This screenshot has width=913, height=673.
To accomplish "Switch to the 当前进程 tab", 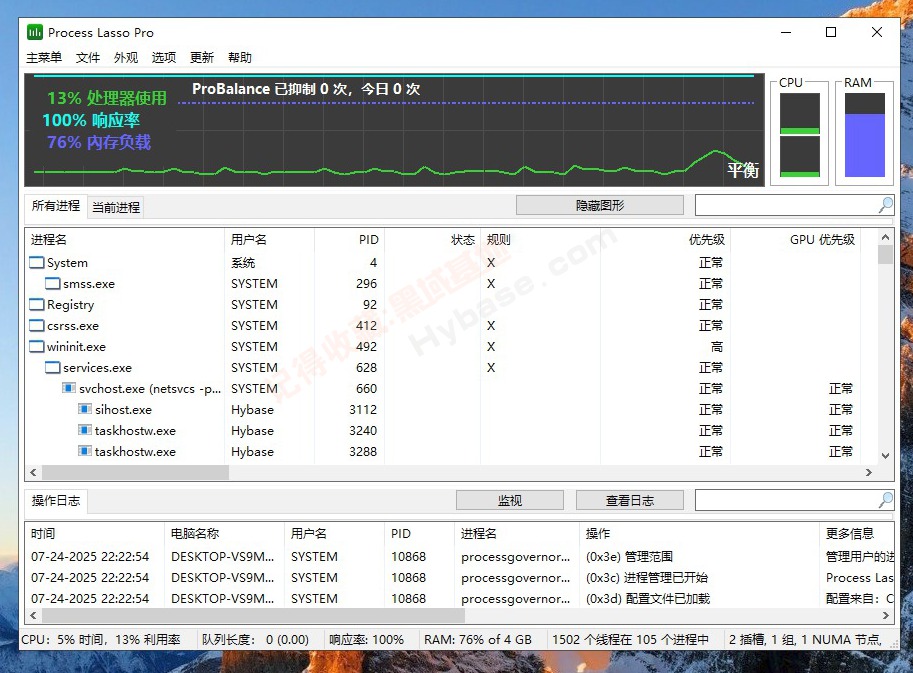I will coord(116,207).
